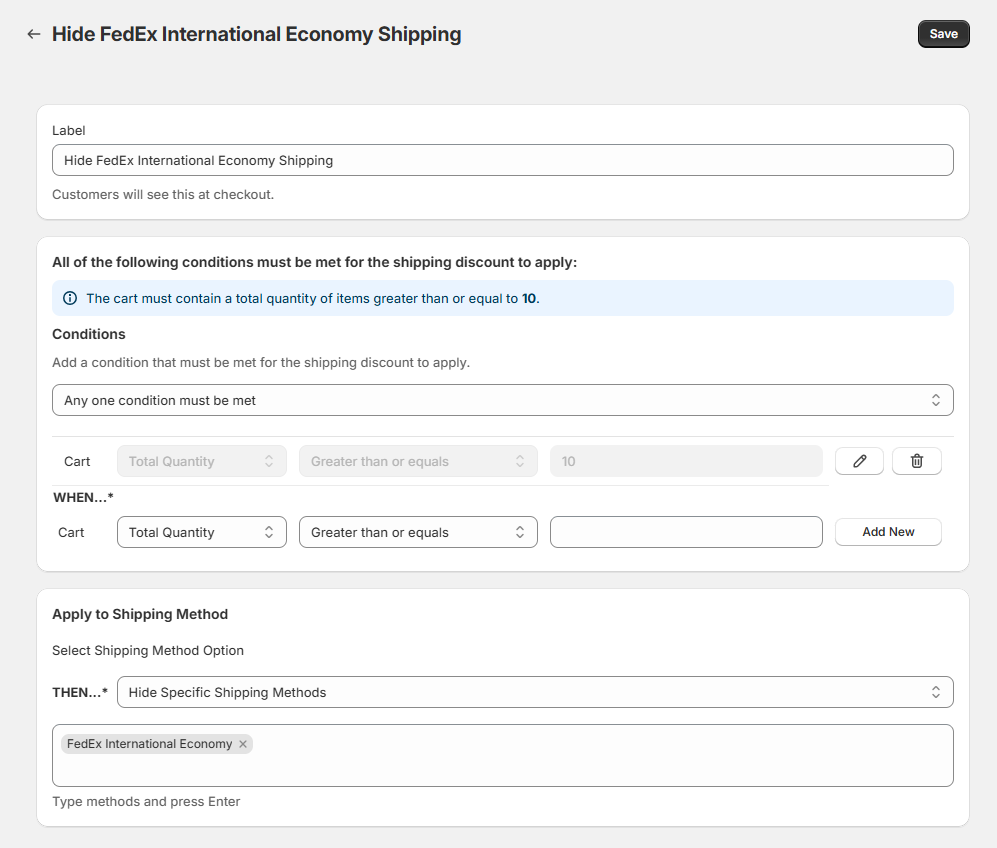Click the Save button
Viewport: 997px width, 848px height.
tap(943, 34)
